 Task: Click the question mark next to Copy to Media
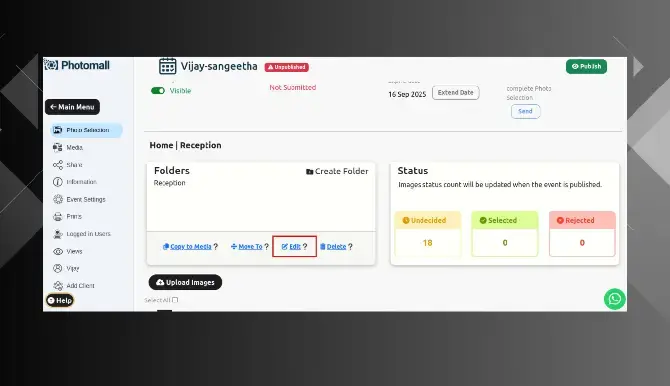216,247
